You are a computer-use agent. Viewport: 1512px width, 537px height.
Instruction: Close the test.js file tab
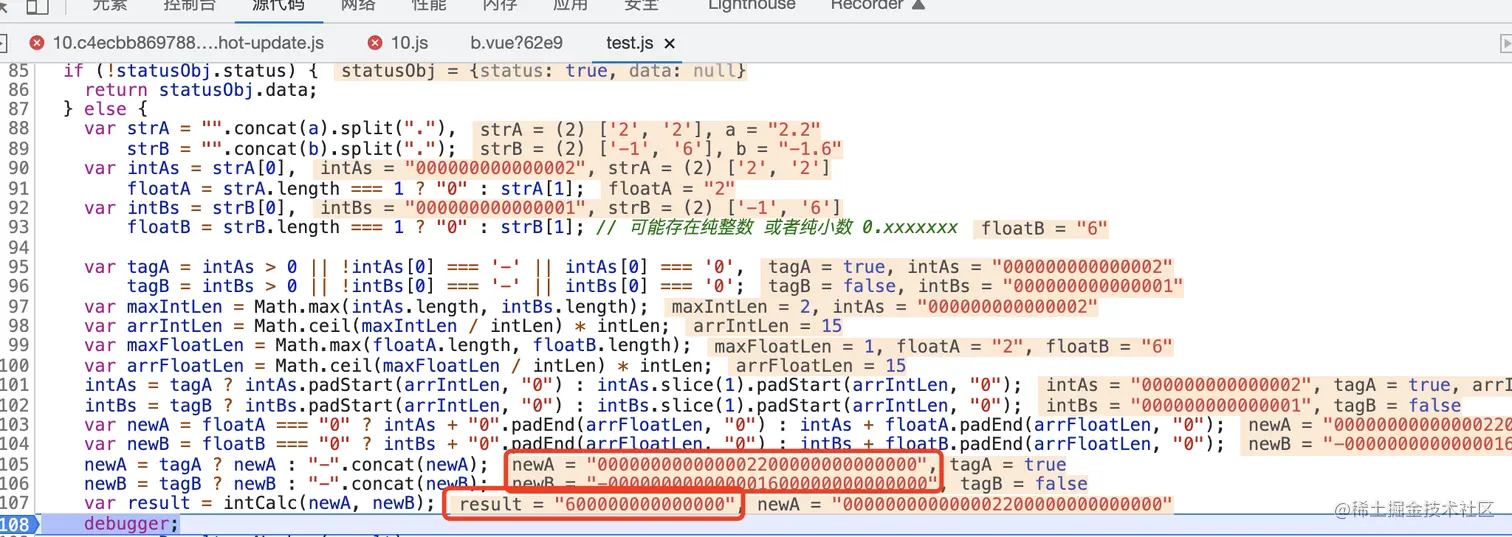[670, 43]
